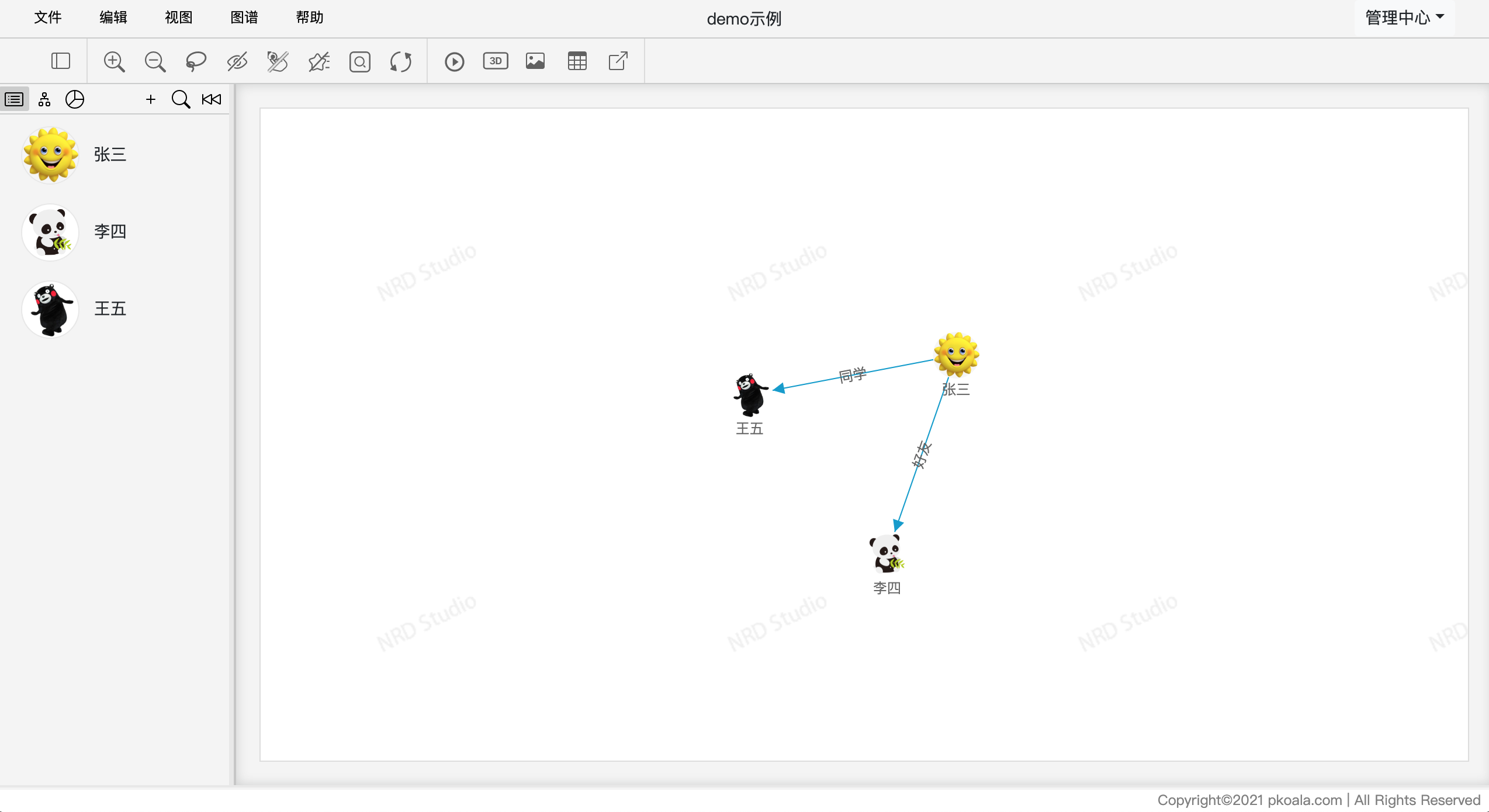
Task: Select the lasso selection tool
Action: pos(196,61)
